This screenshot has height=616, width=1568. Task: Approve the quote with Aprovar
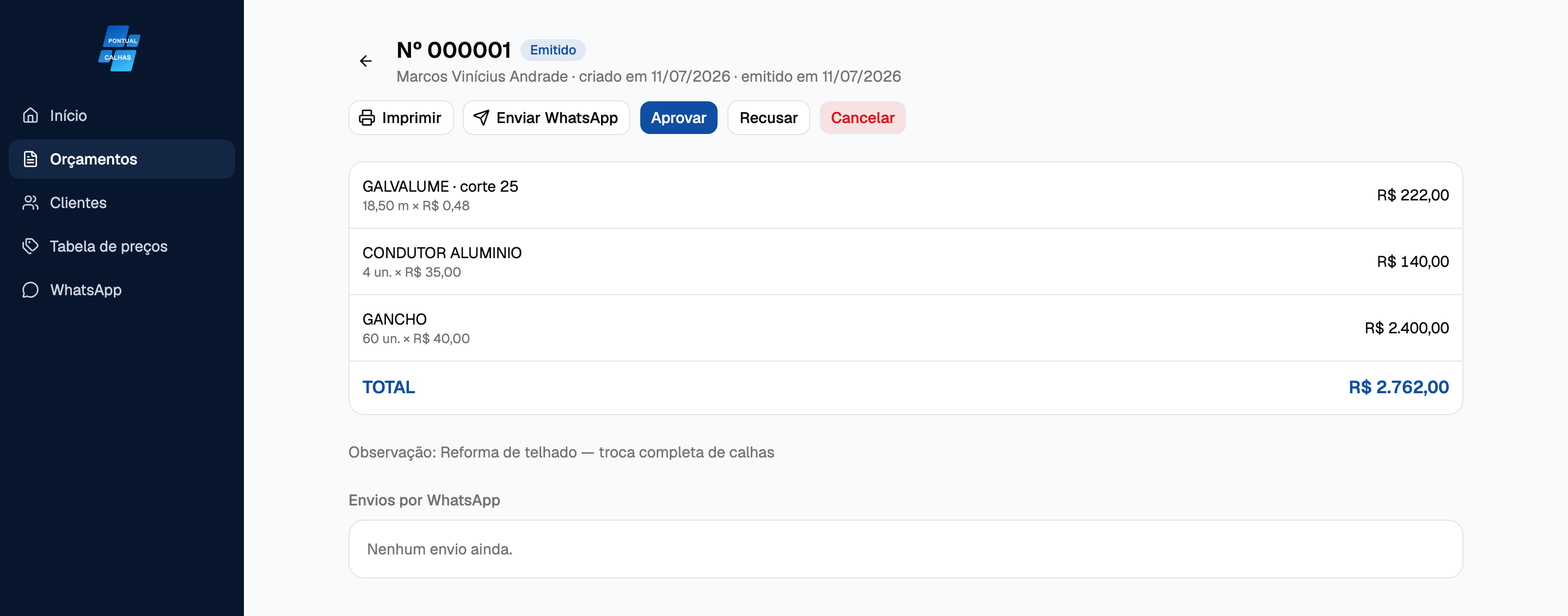[678, 118]
